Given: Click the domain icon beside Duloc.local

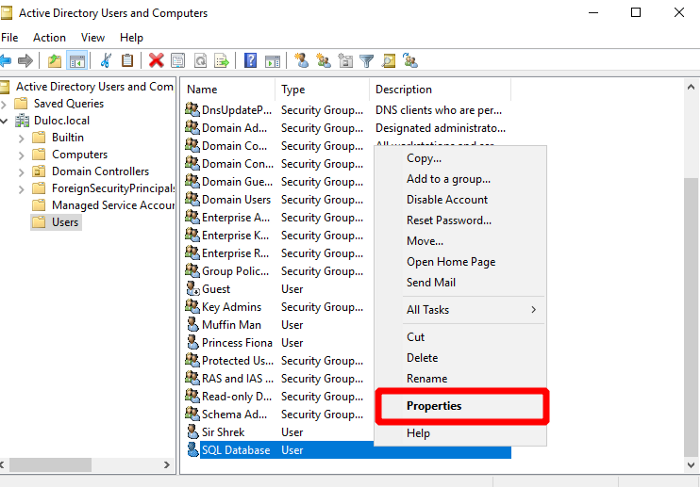Looking at the screenshot, I should [x=22, y=121].
